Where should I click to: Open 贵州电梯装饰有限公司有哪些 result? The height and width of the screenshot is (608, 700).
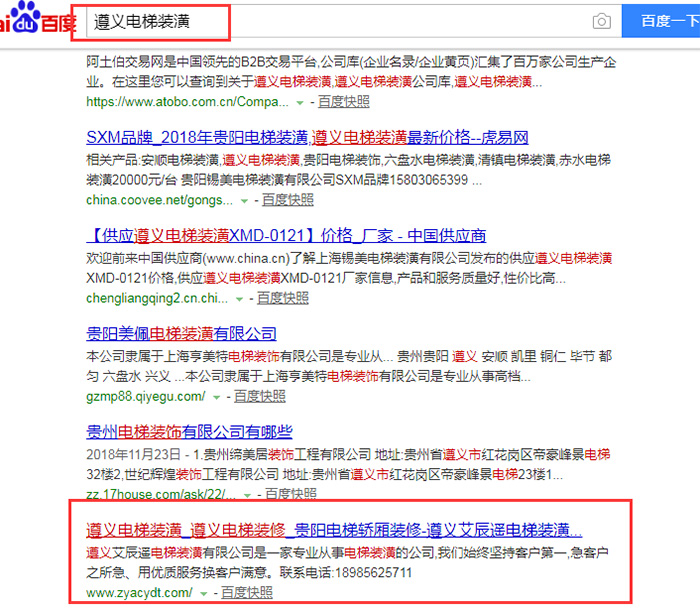(x=190, y=432)
